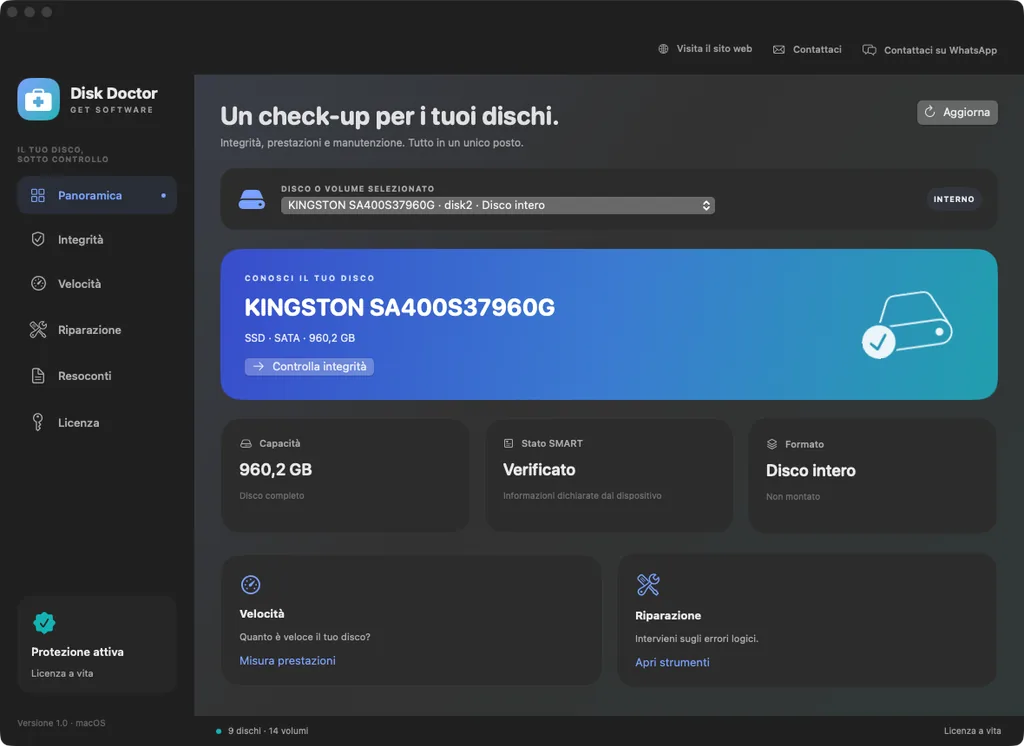
Task: Click the Capacità 960,2 GB card
Action: coord(345,475)
